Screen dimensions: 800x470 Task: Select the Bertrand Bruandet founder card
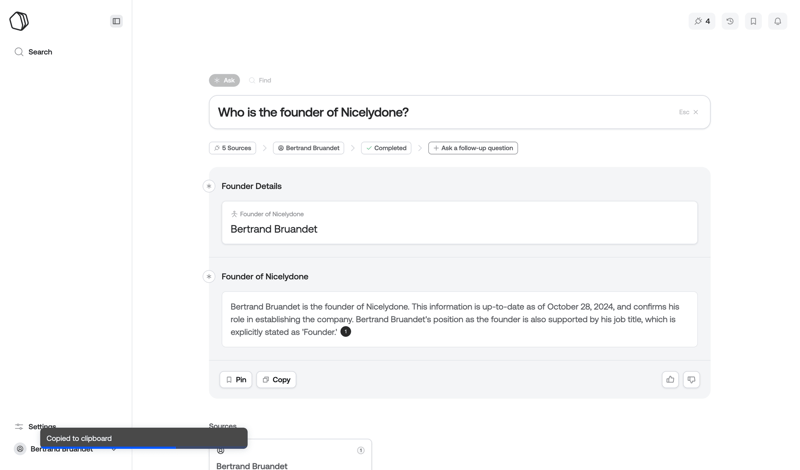pyautogui.click(x=459, y=222)
